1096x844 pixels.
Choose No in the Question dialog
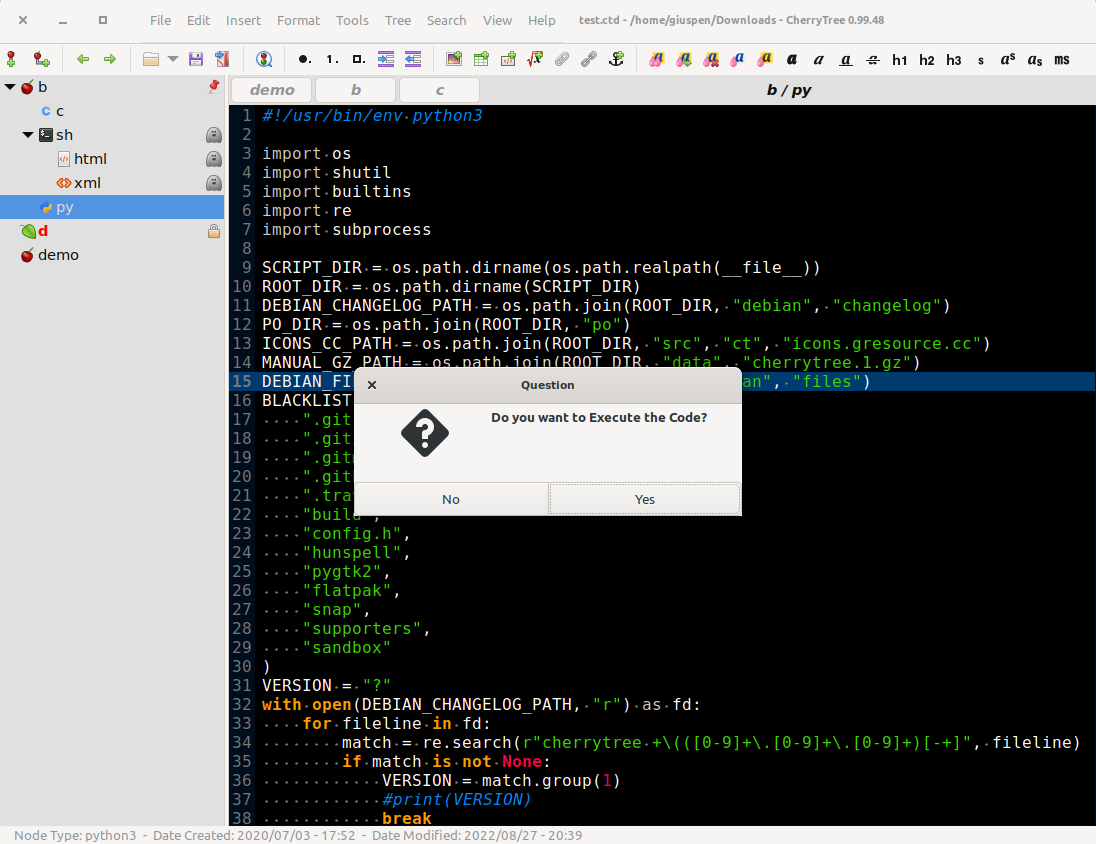click(x=451, y=499)
